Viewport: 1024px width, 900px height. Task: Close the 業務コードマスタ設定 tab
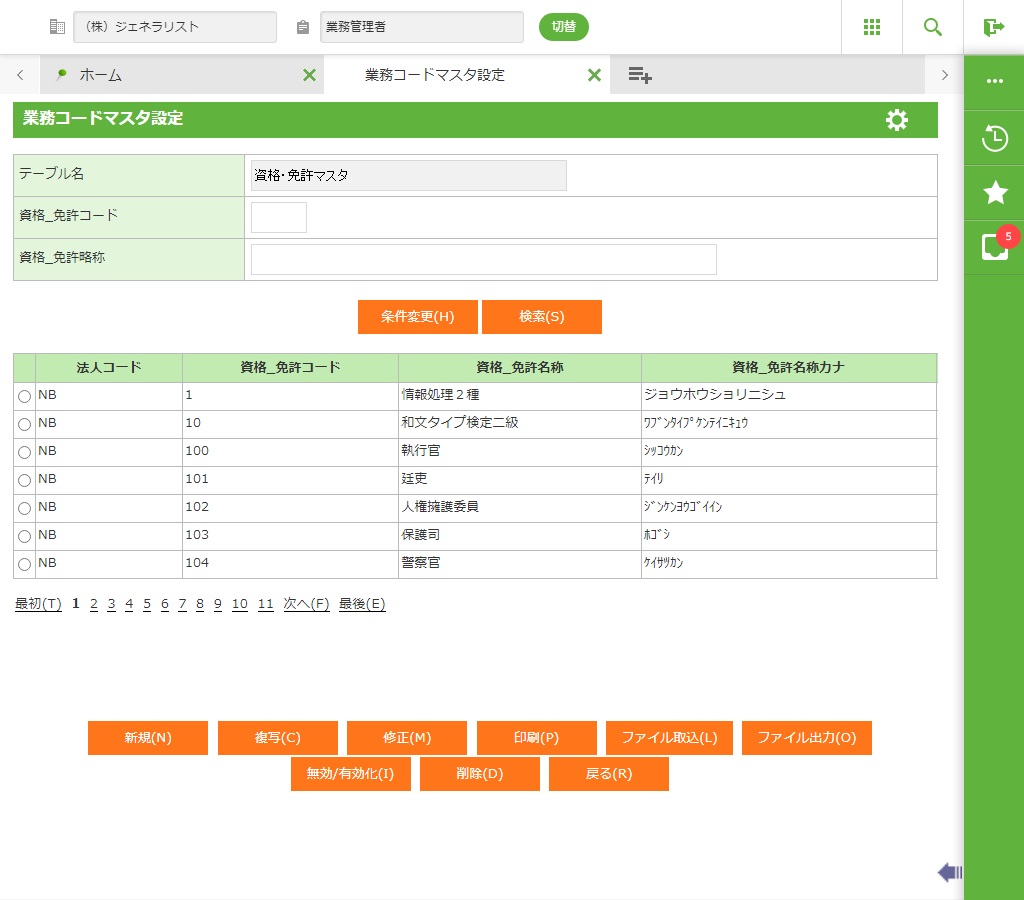(x=594, y=75)
